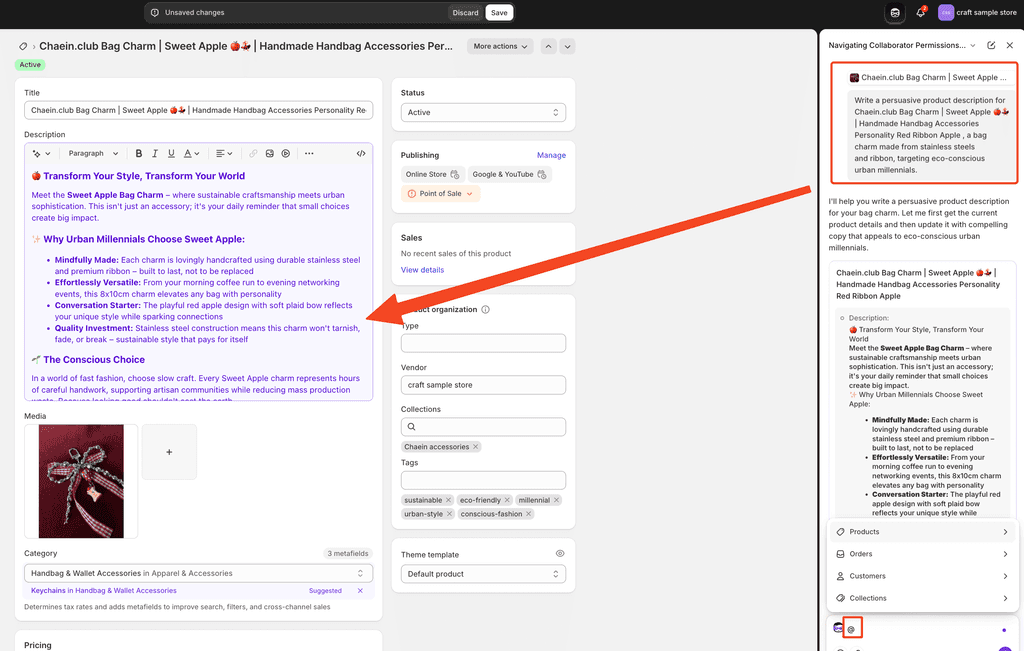Remove the sustainable tag
Image resolution: width=1024 pixels, height=651 pixels.
[448, 500]
